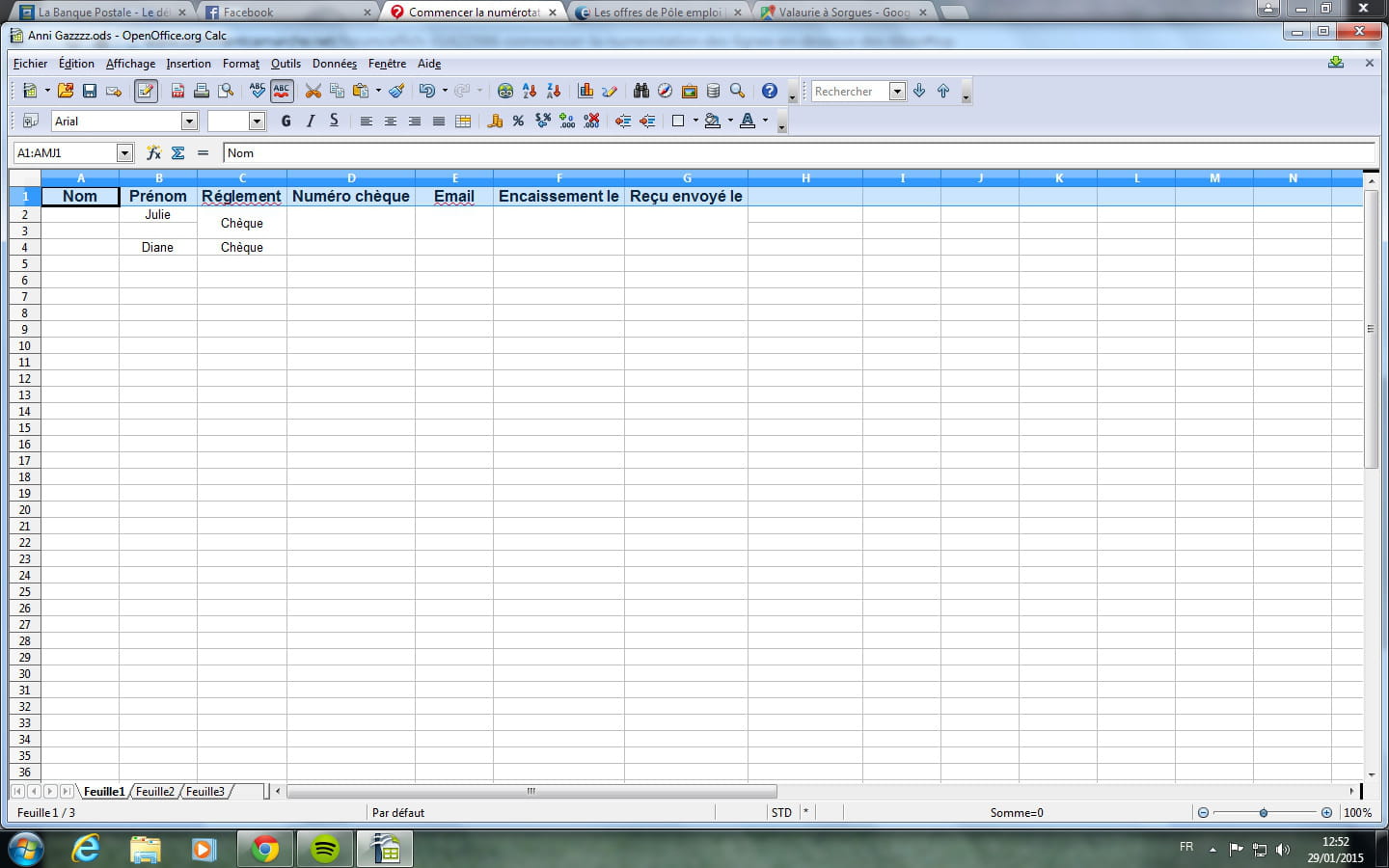The image size is (1389, 868).
Task: Send document by email icon
Action: click(114, 91)
